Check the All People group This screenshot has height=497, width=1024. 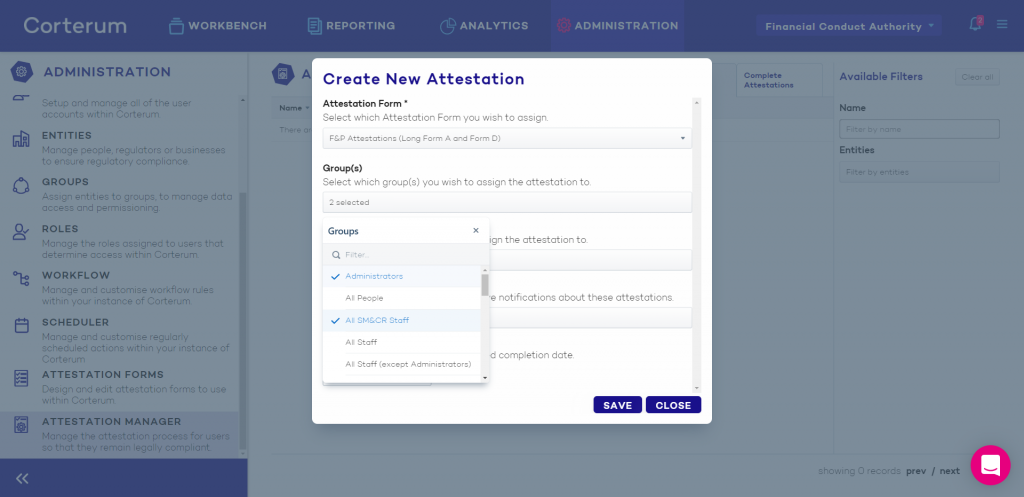point(402,298)
